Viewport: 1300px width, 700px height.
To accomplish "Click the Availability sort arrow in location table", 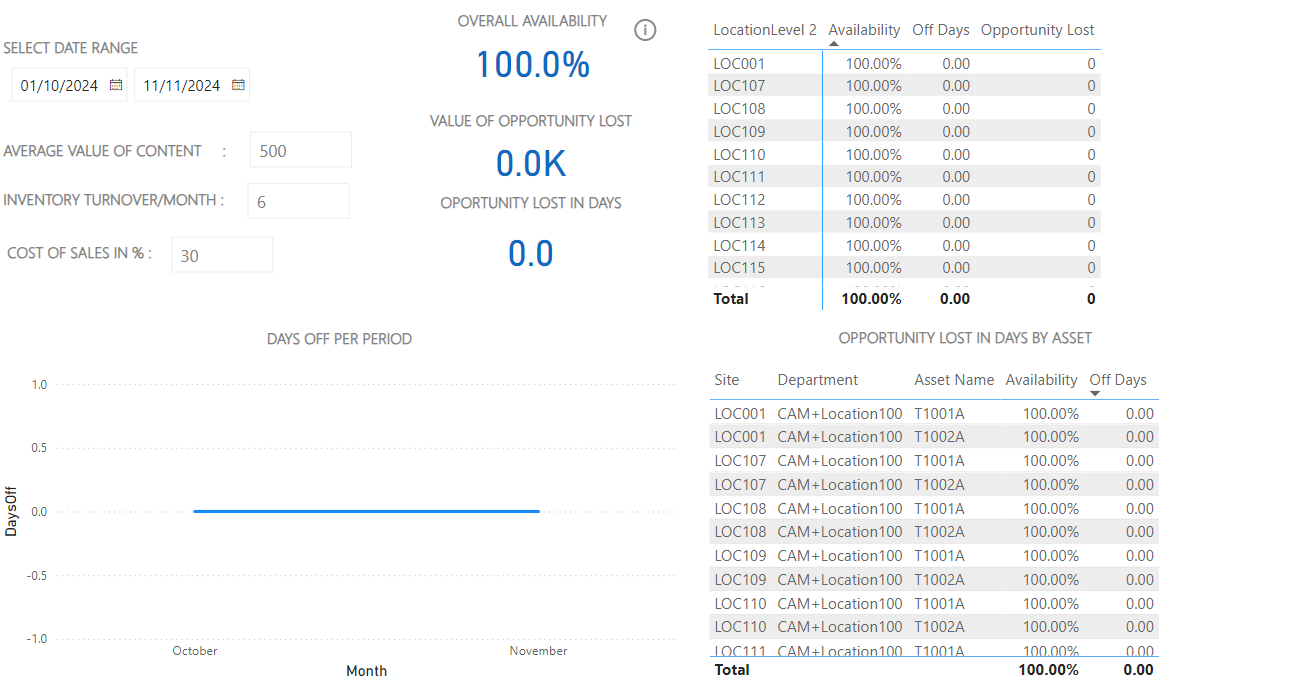I will pyautogui.click(x=834, y=44).
